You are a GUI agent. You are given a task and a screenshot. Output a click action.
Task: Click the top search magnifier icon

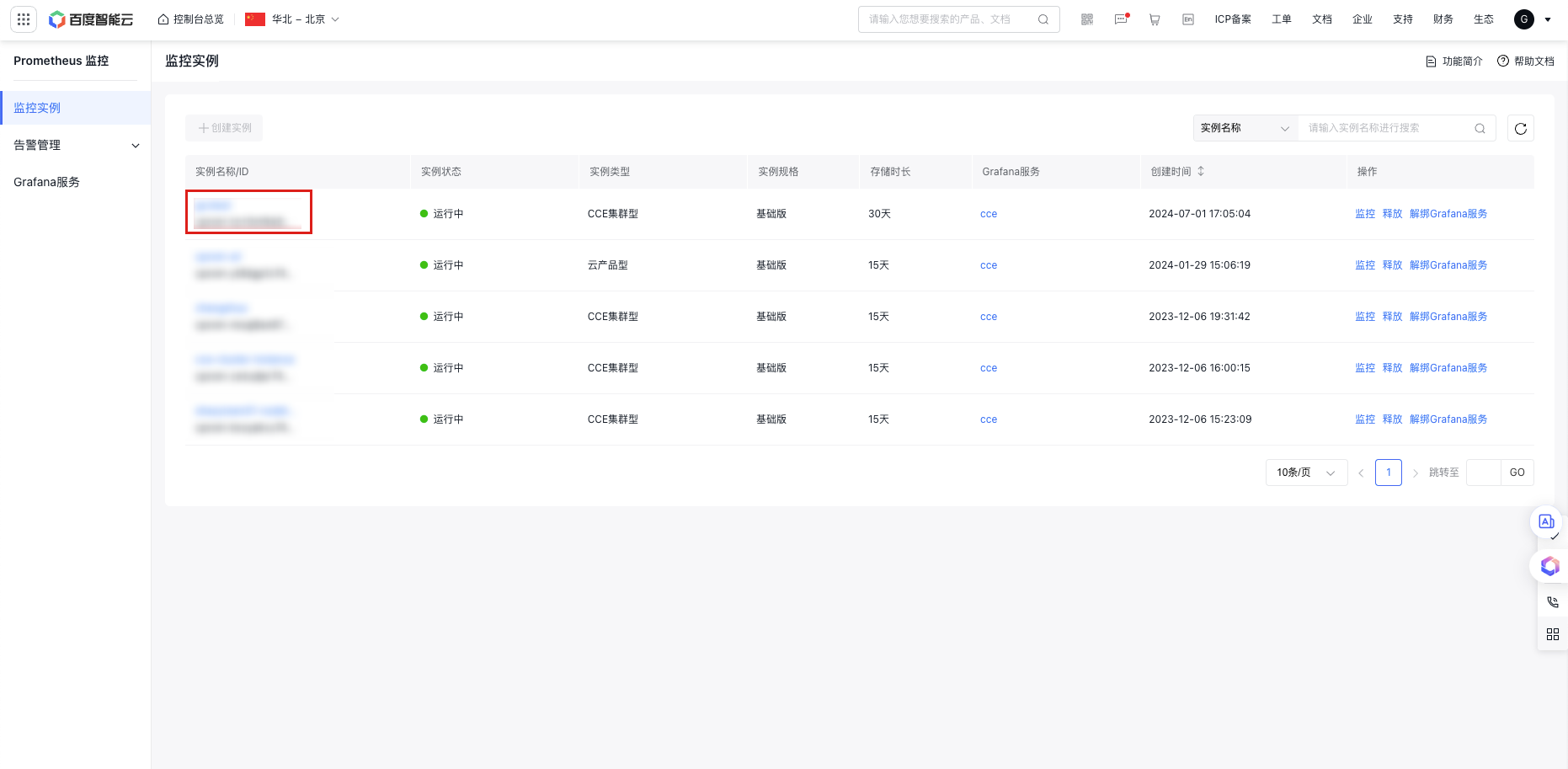pos(1043,19)
